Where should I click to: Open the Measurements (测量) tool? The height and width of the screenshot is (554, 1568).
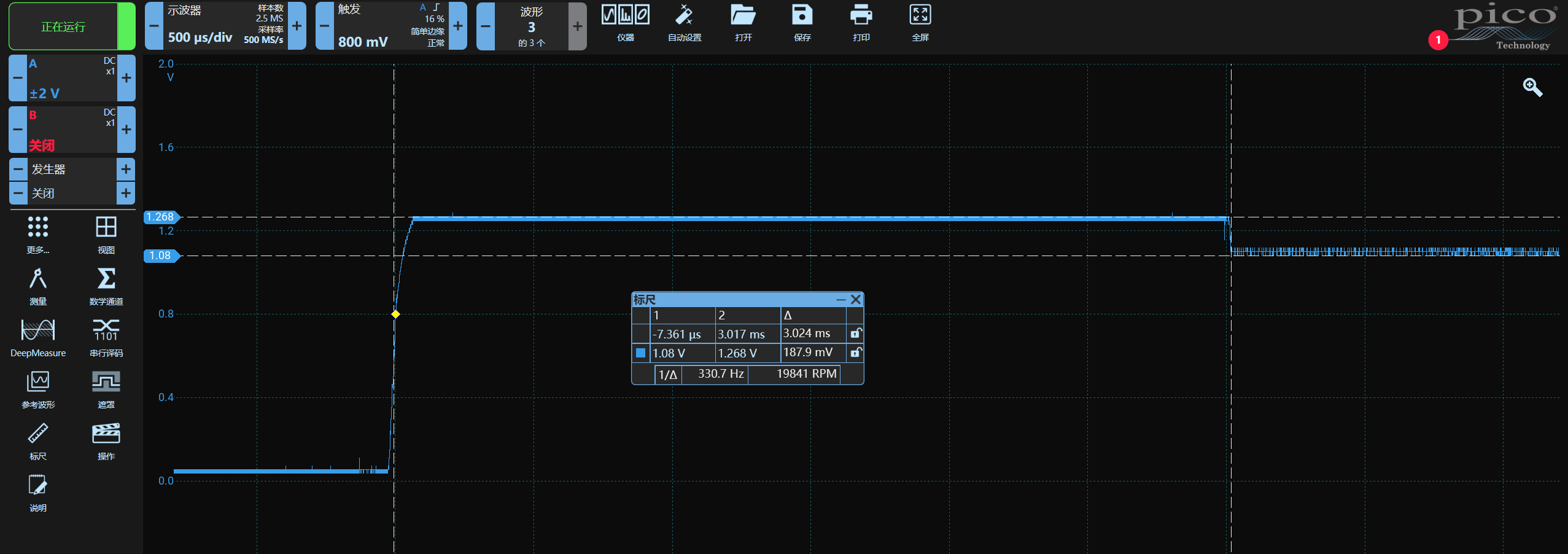pos(38,286)
